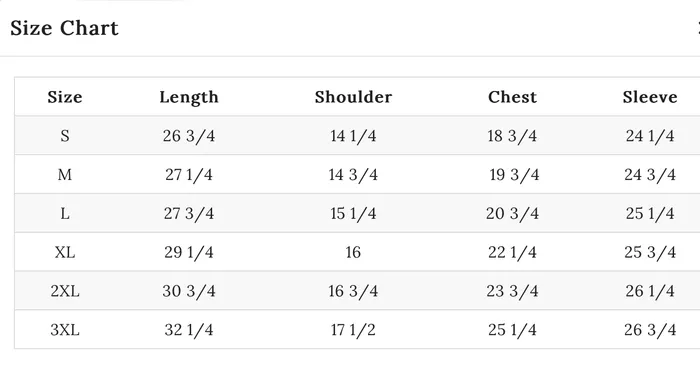Select the XL size row label
The width and height of the screenshot is (700, 365).
click(x=65, y=252)
